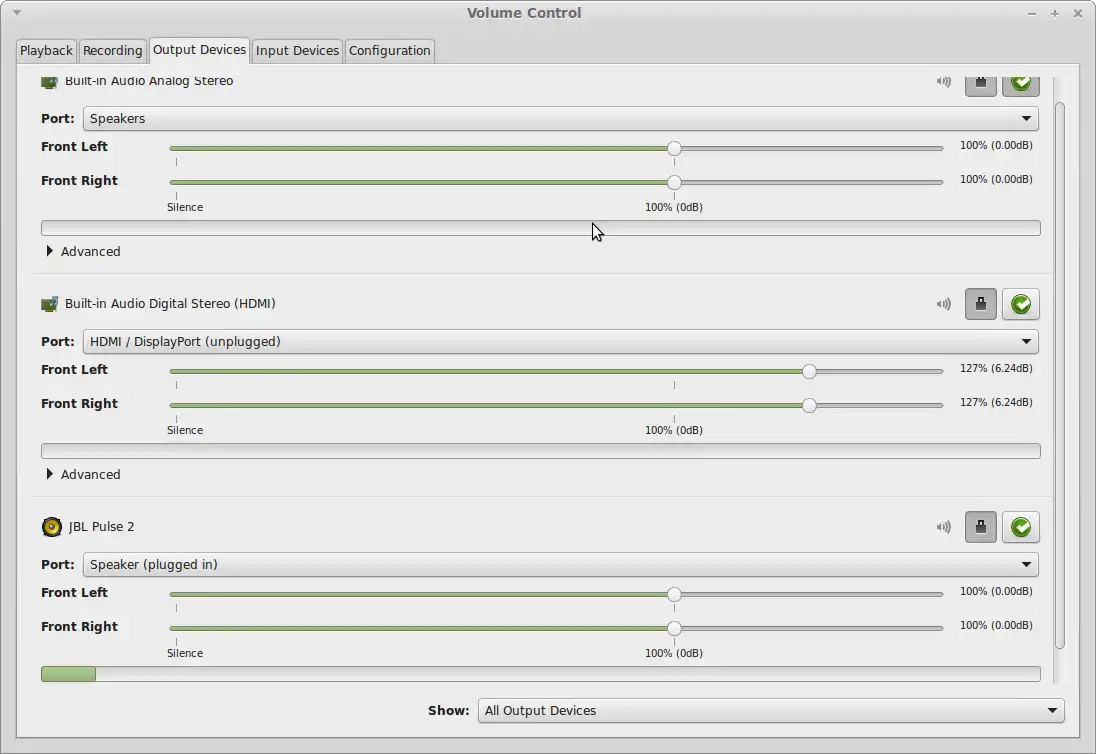Go to the Input Devices tab
This screenshot has height=754, width=1096.
297,51
